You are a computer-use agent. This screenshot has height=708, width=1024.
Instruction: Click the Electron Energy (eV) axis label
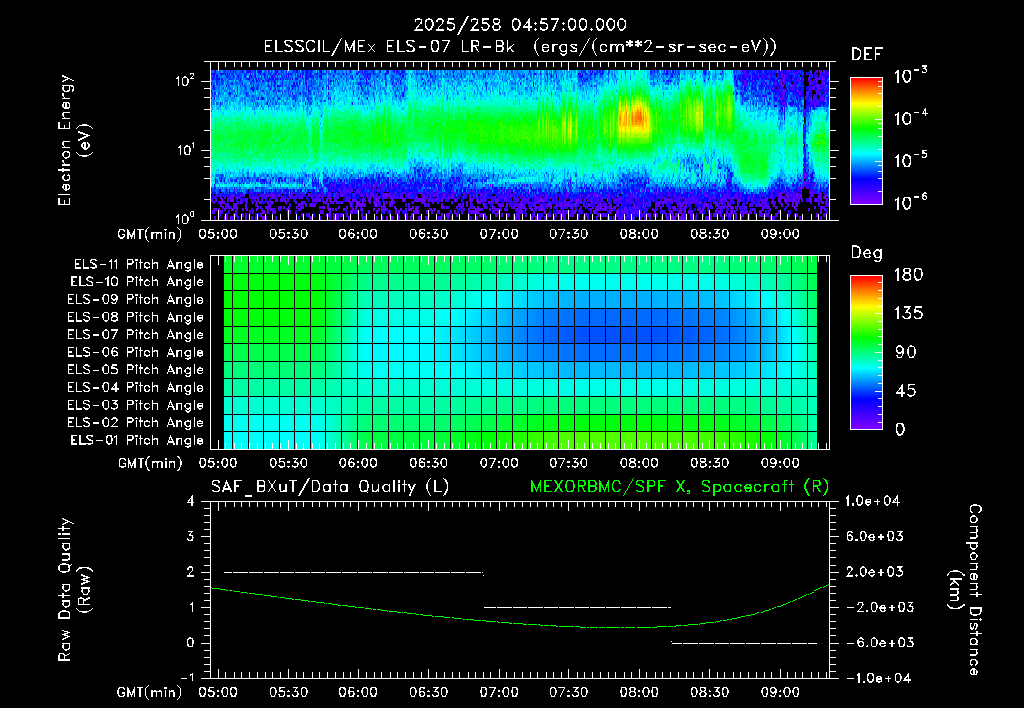(73, 140)
